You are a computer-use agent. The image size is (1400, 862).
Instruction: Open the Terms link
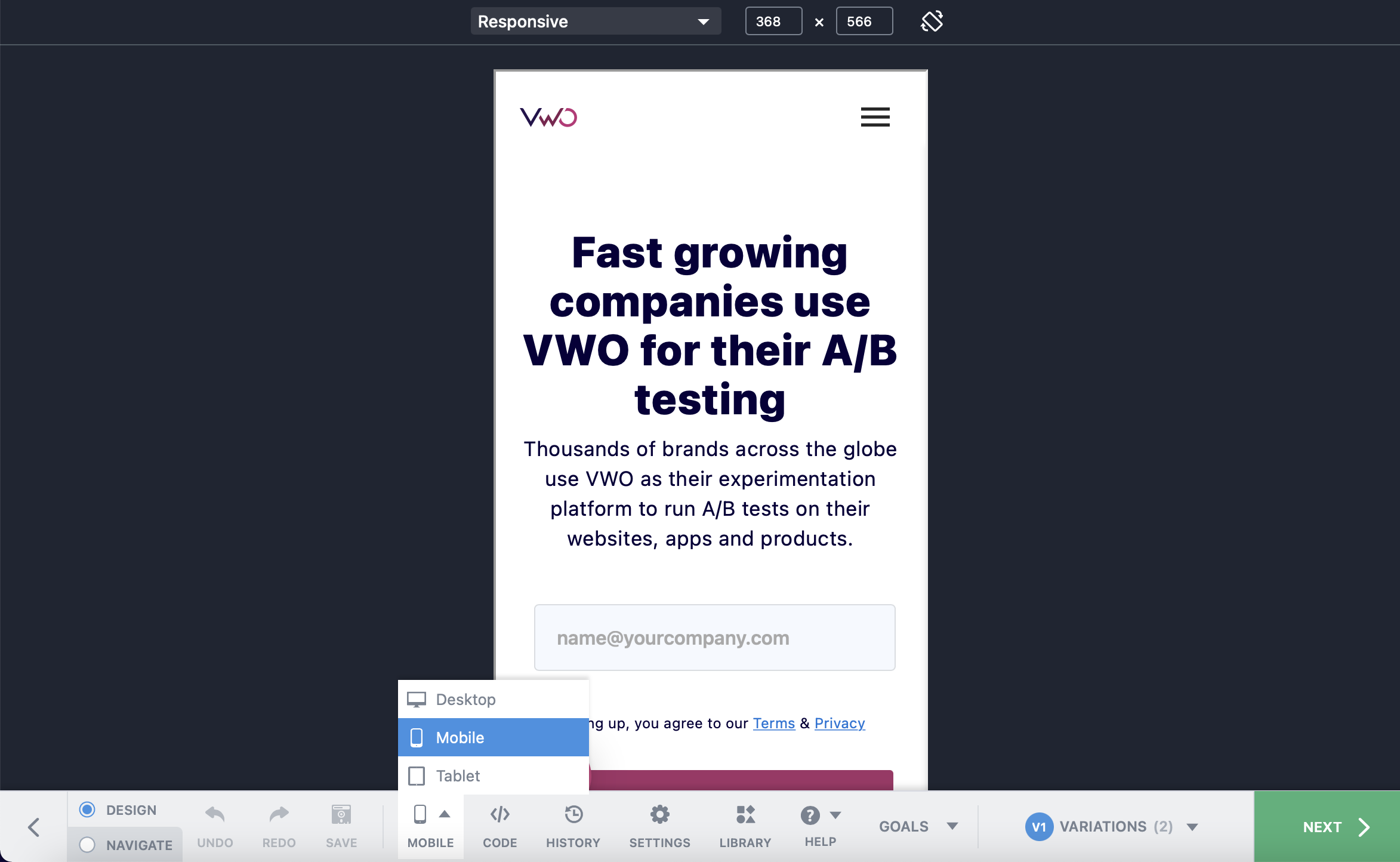point(773,723)
